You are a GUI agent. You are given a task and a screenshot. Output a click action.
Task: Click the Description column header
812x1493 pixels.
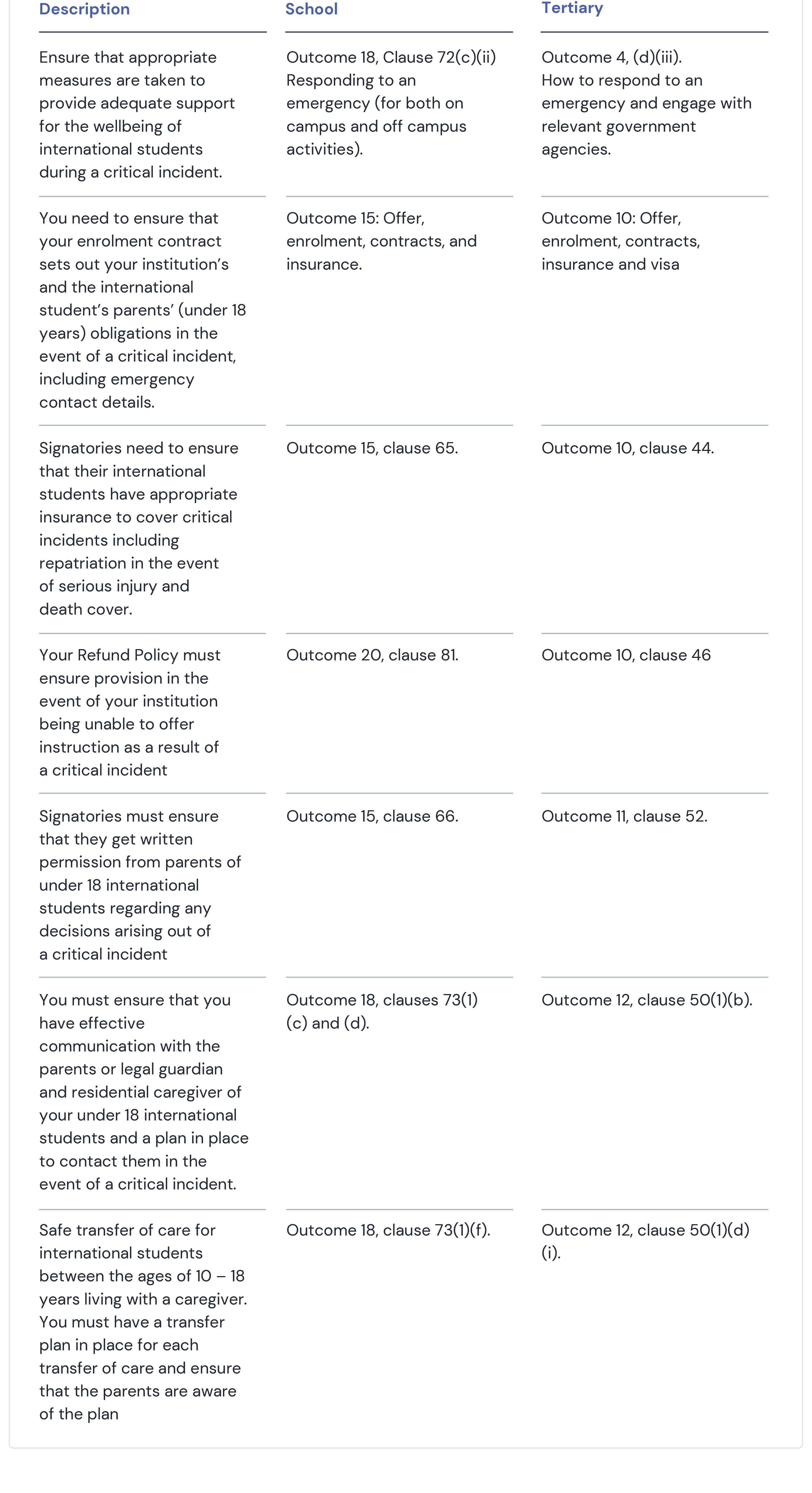[x=85, y=9]
